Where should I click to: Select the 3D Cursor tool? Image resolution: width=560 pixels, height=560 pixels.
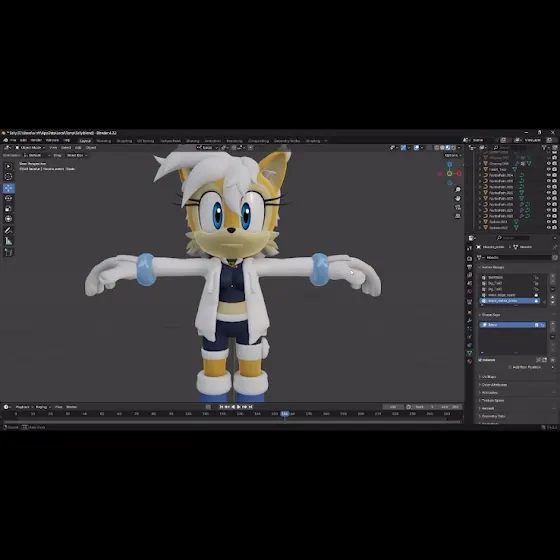[9, 176]
